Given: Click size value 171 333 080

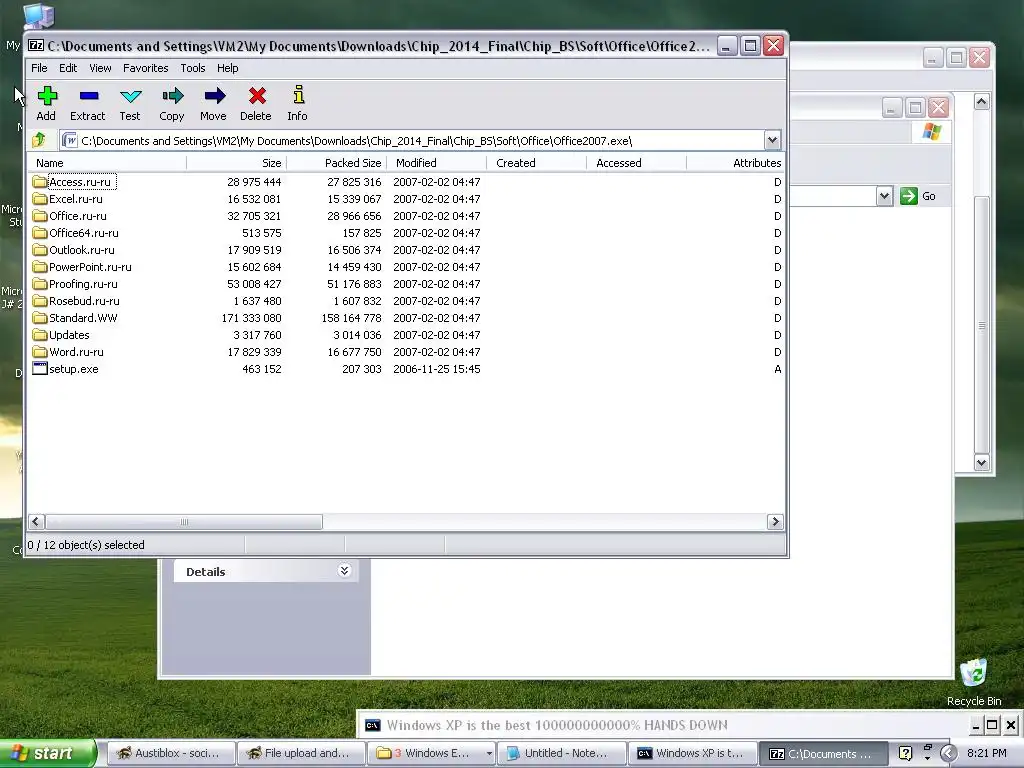Looking at the screenshot, I should point(251,318).
